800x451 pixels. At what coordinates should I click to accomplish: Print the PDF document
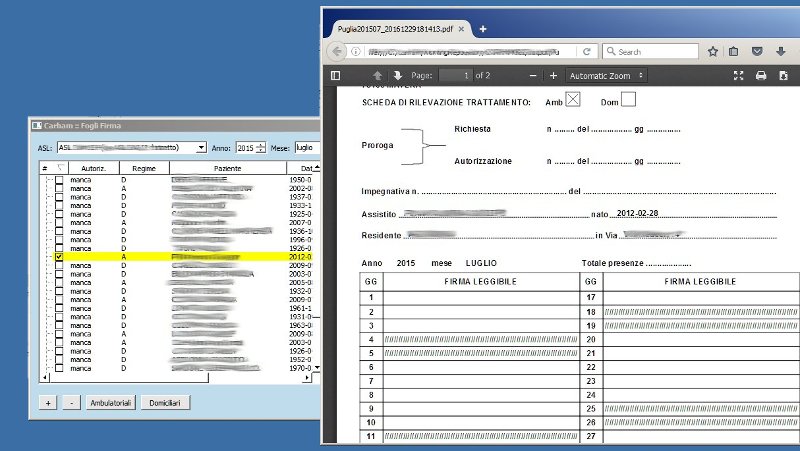761,76
